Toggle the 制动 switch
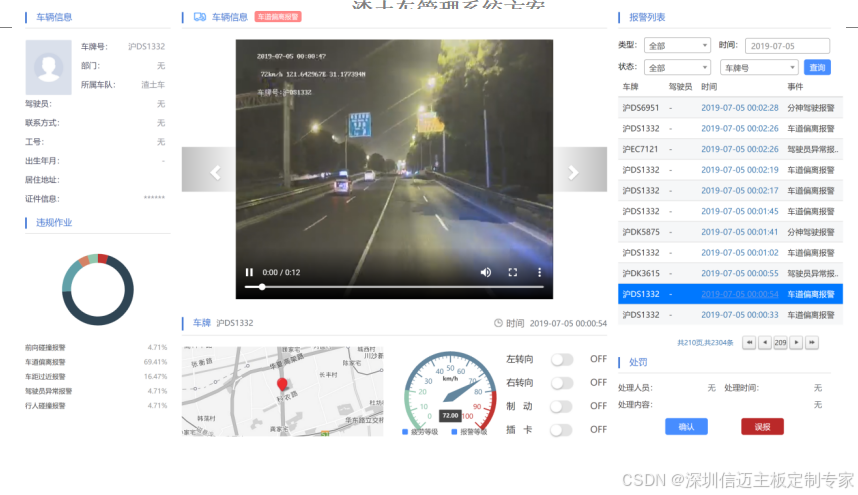 [562, 406]
